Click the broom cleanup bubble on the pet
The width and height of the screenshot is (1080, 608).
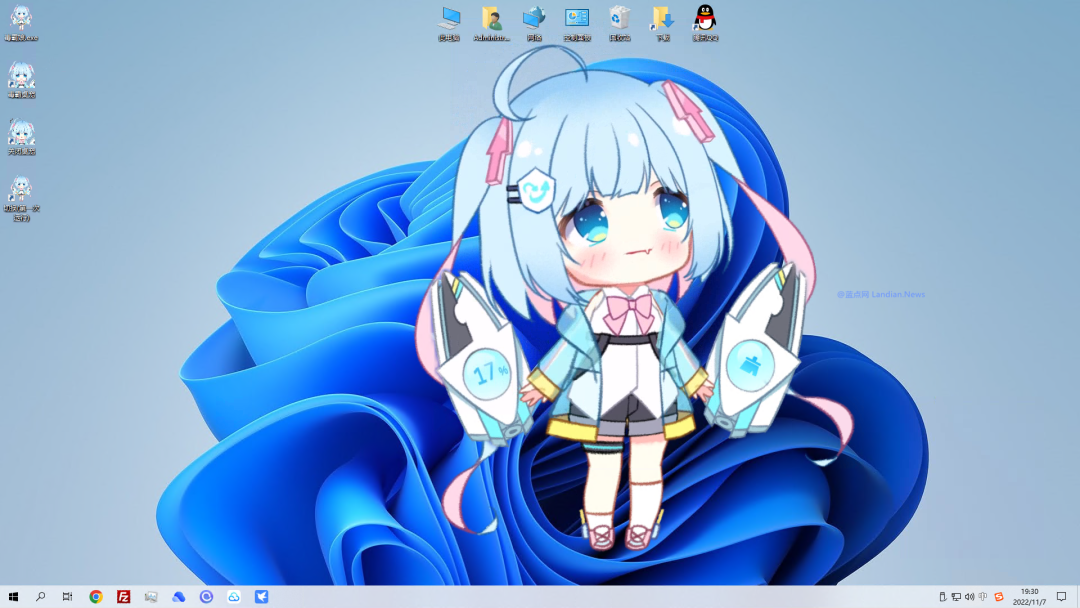pos(749,365)
